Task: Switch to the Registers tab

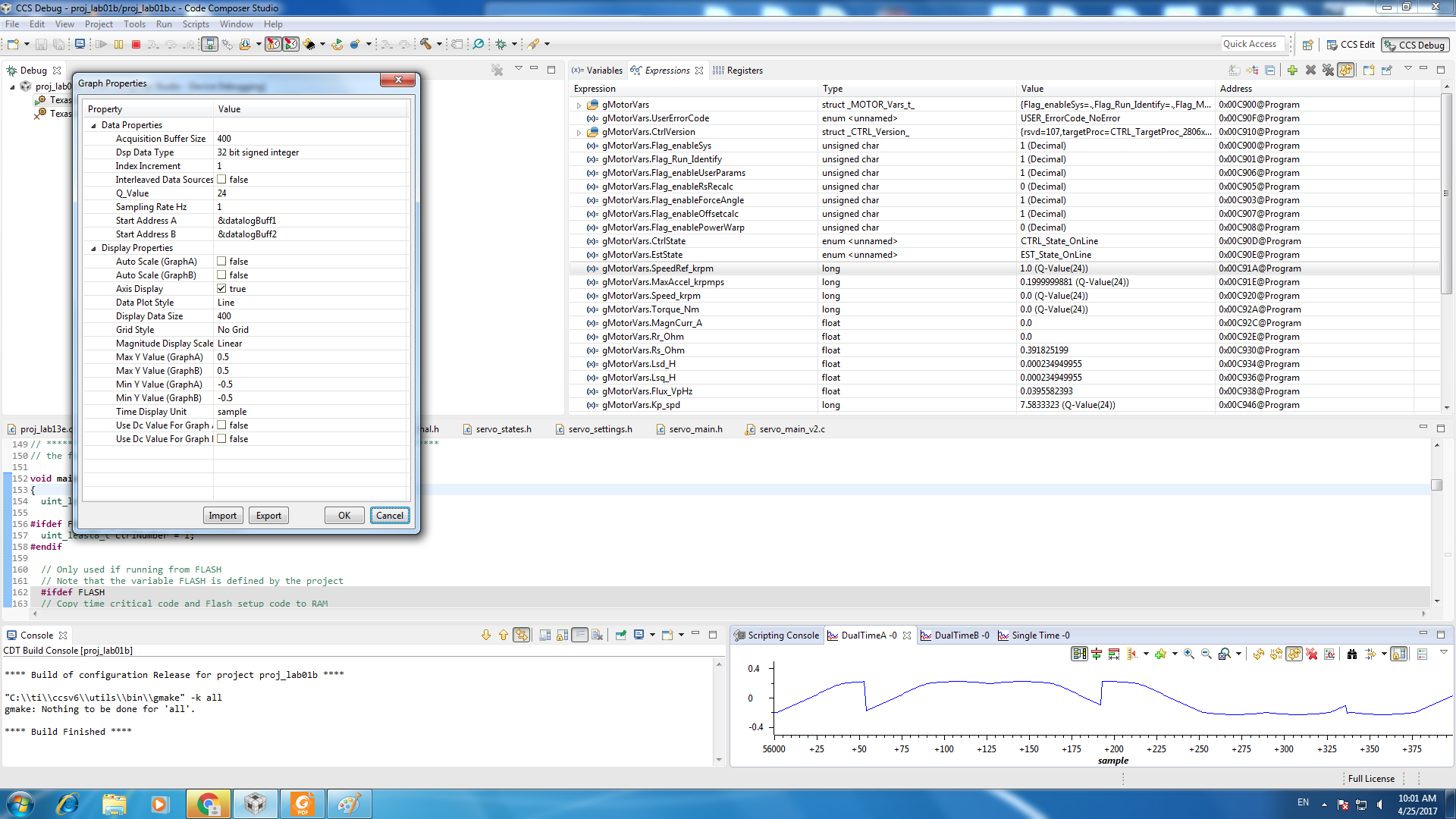Action: [744, 71]
